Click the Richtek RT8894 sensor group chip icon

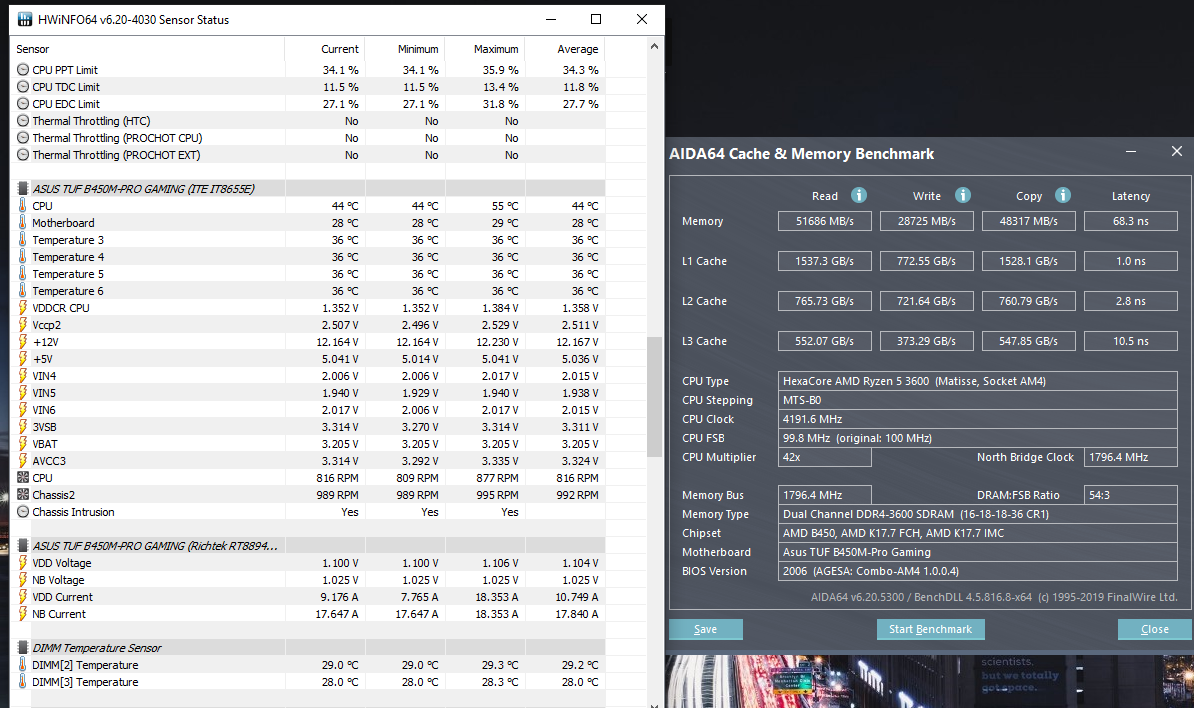[23, 546]
